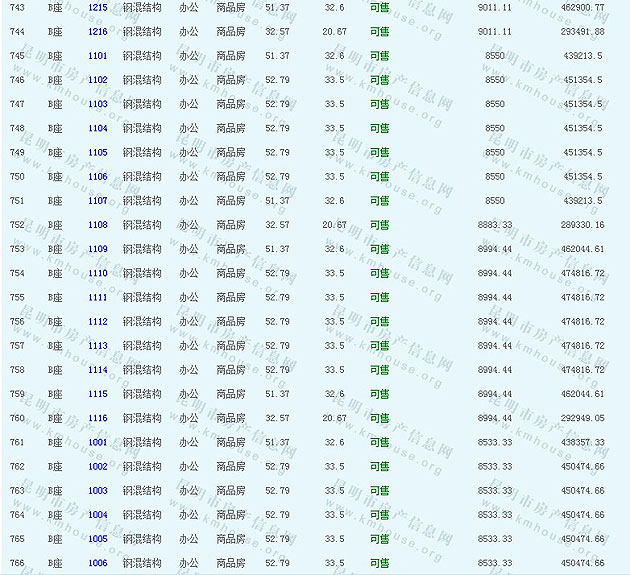
Task: Click 可售 status in row 760
Action: pos(379,418)
